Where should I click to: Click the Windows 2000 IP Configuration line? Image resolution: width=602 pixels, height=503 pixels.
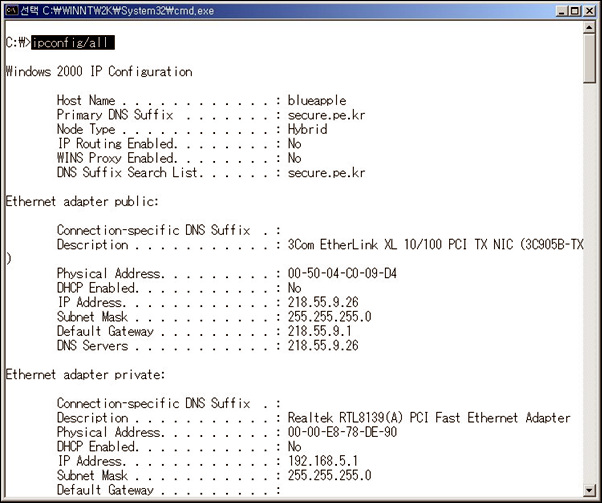99,72
